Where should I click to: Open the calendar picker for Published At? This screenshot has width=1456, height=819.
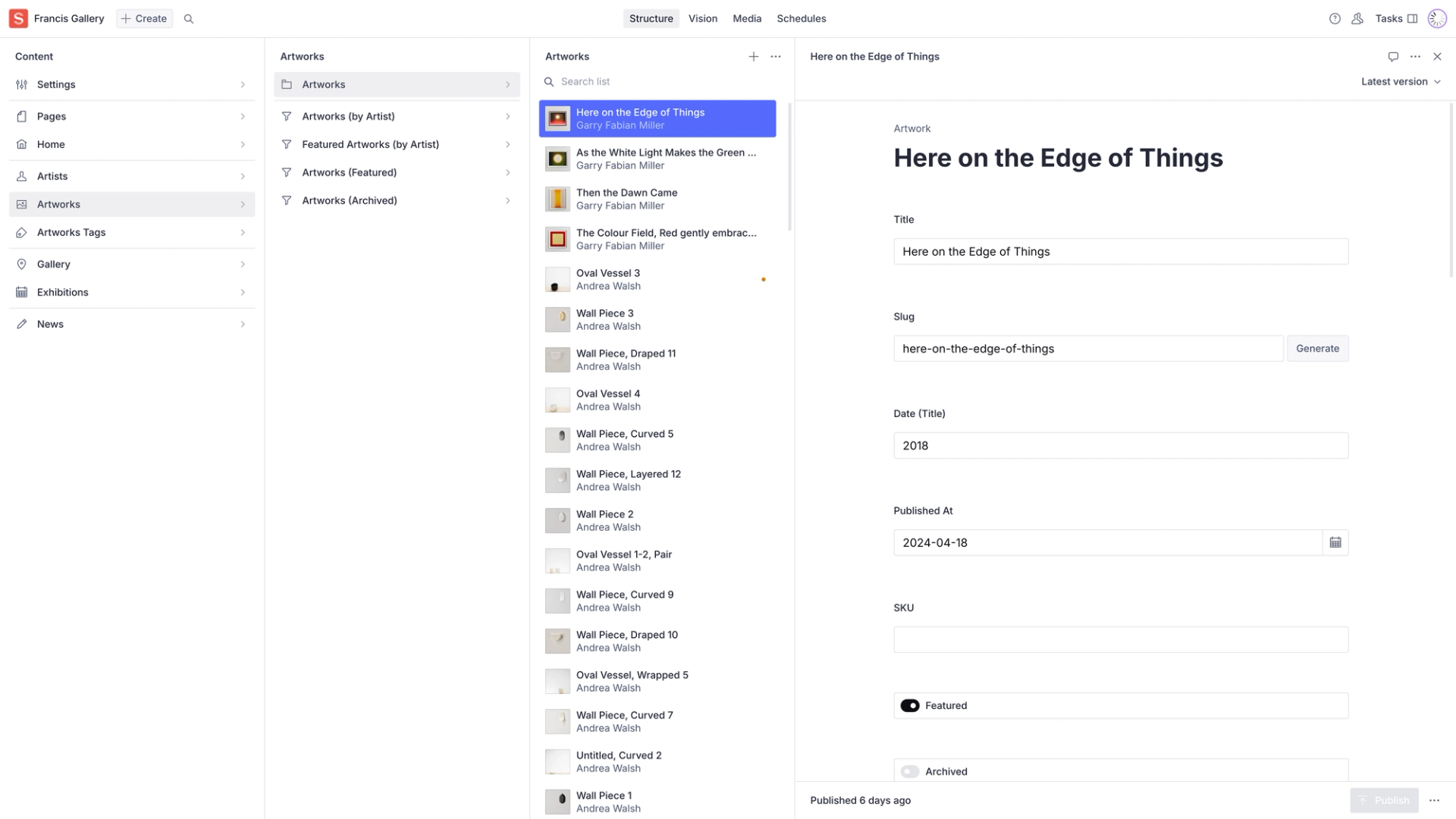point(1335,543)
